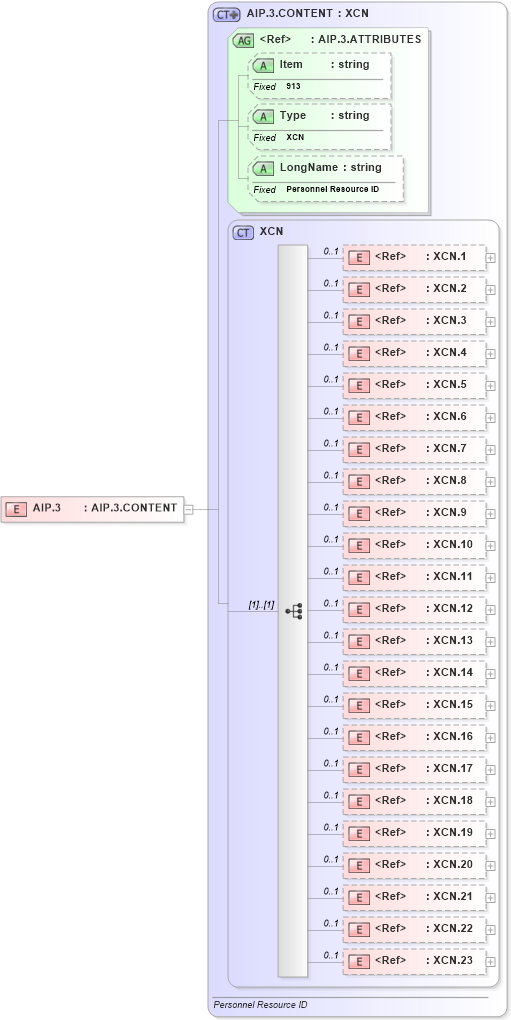
Task: Click the 0..1 cardinality beside XCN.1
Action: click(x=331, y=251)
